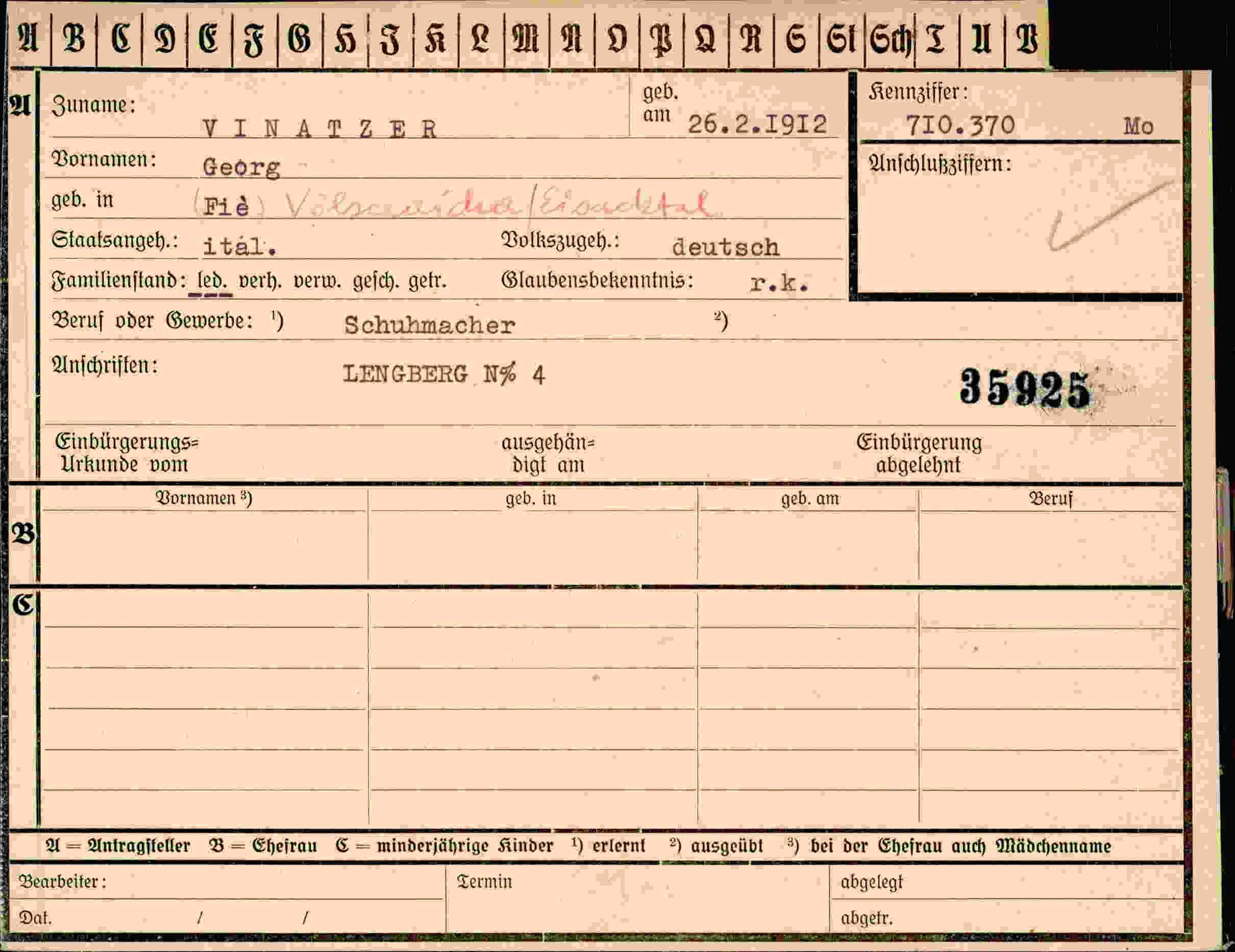Click the 'Vornamen:' label in section A
Viewport: 1235px width, 952px height.
click(104, 159)
